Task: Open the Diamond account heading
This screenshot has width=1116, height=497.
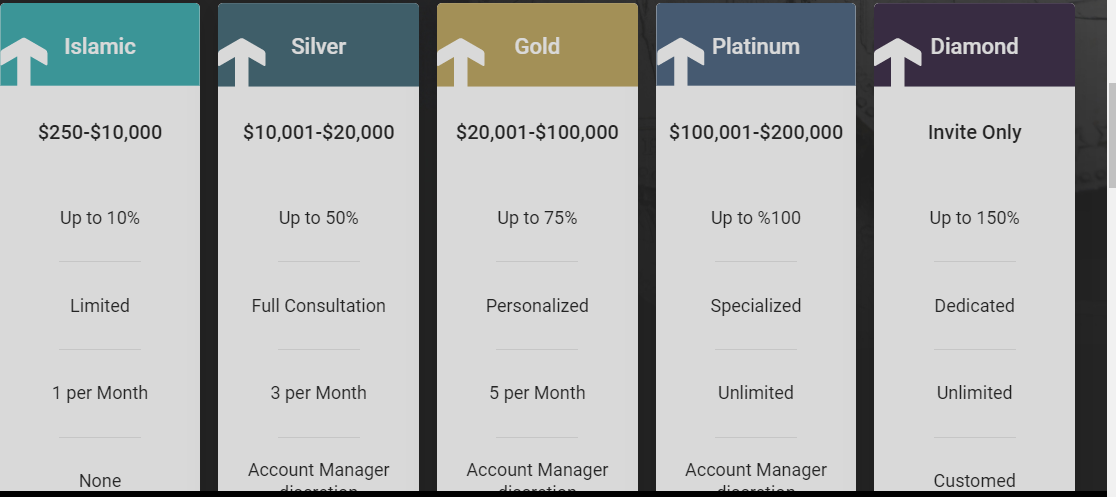Action: pyautogui.click(x=974, y=46)
